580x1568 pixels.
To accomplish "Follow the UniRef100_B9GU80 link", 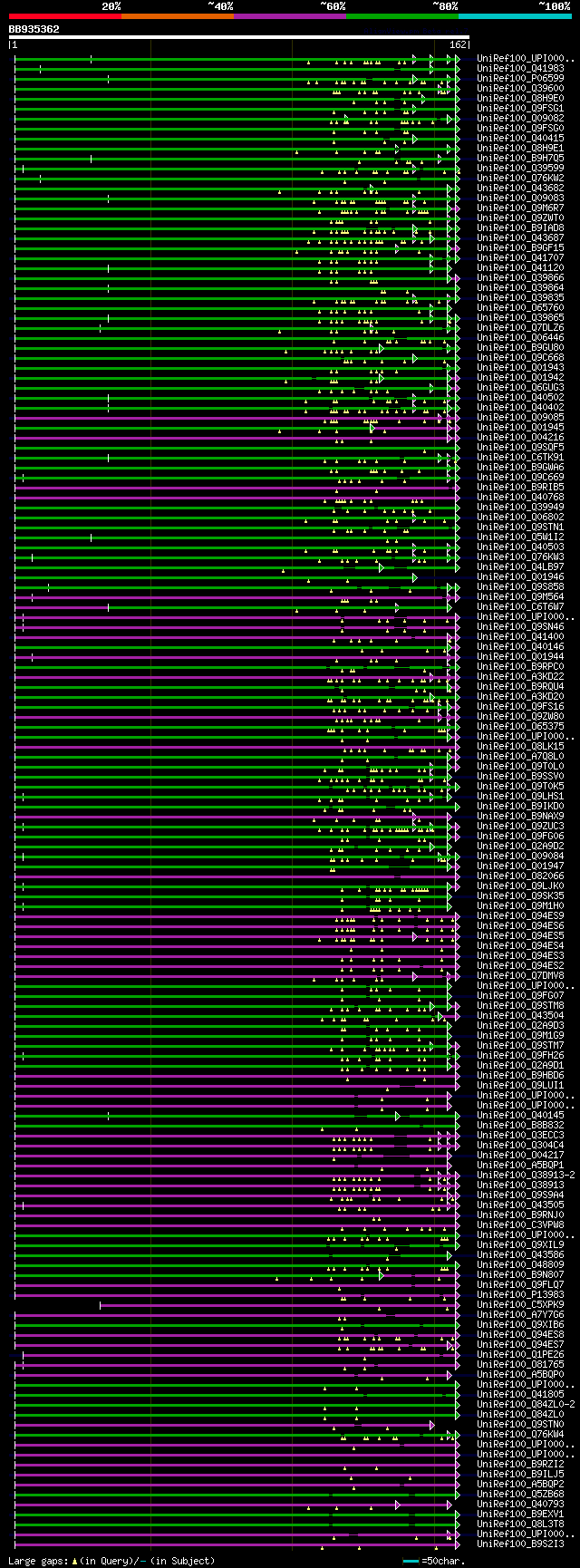I will tap(520, 347).
